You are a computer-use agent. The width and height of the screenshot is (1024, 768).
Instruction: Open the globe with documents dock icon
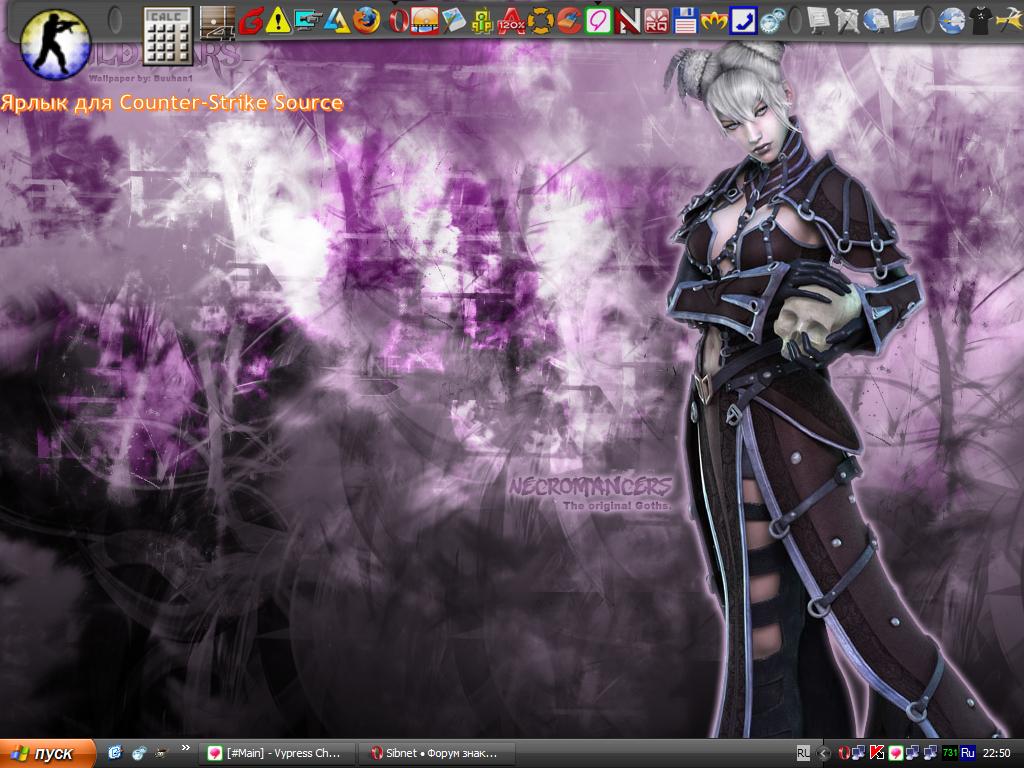(x=876, y=21)
